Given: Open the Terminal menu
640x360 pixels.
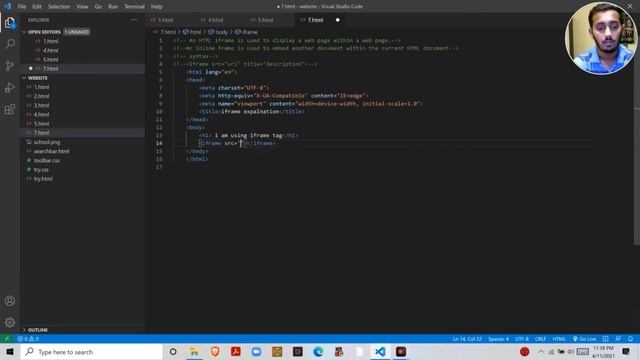Looking at the screenshot, I should click(134, 7).
